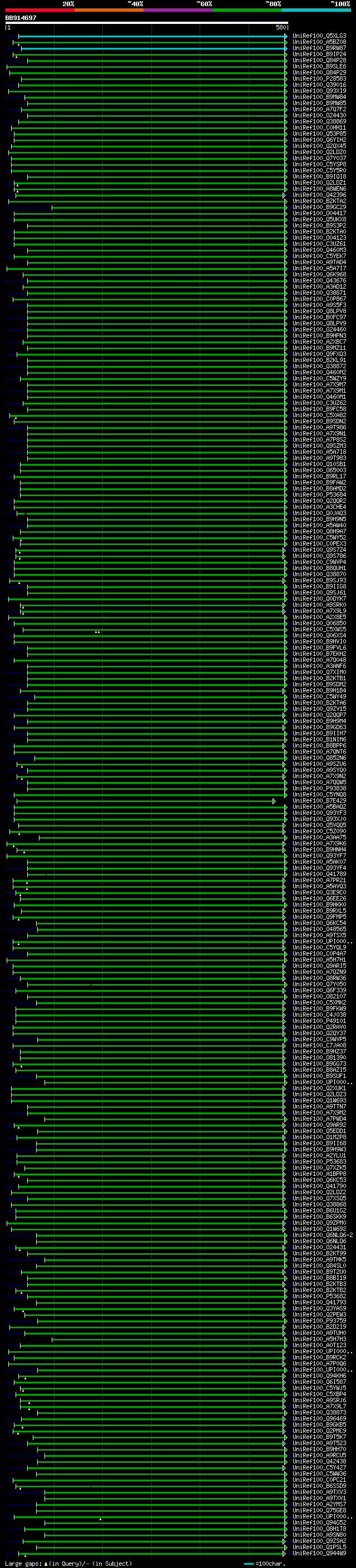
Task: Click UniRef100_C5YSP8 label
Action: pyautogui.click(x=319, y=164)
